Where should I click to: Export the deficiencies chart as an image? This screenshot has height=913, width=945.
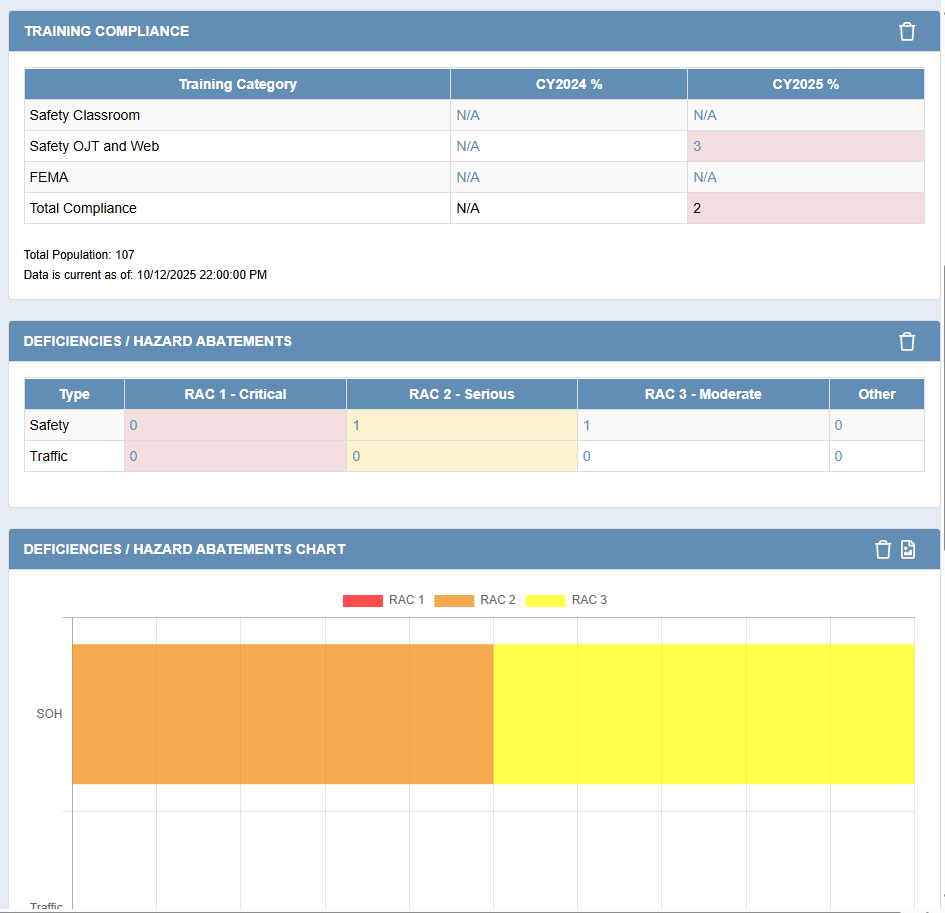[x=909, y=549]
